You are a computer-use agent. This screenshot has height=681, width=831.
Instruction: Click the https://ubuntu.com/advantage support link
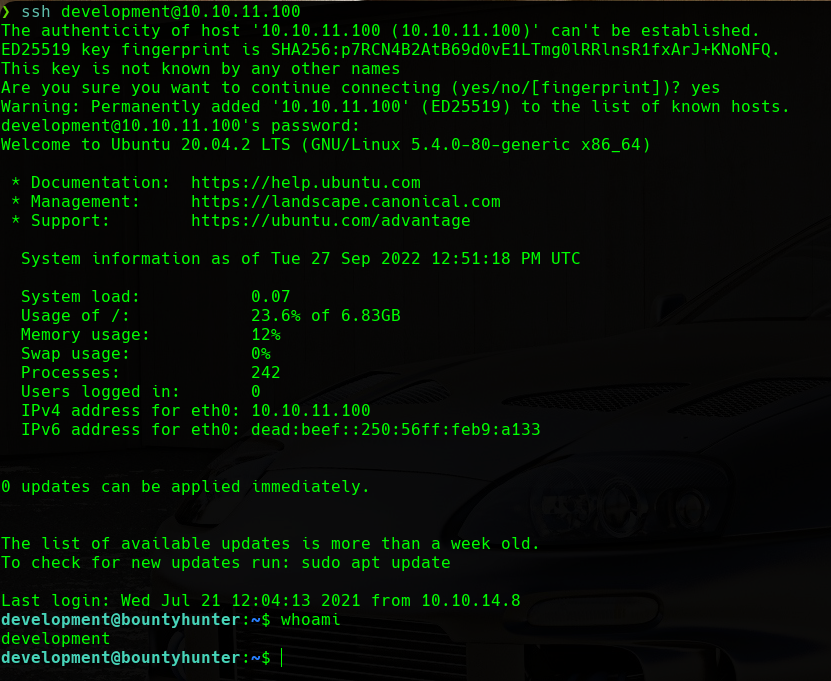(330, 221)
